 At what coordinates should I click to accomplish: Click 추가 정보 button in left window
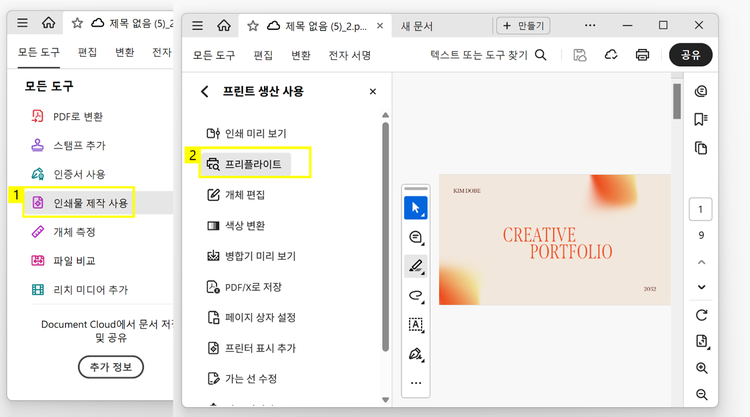pos(110,367)
